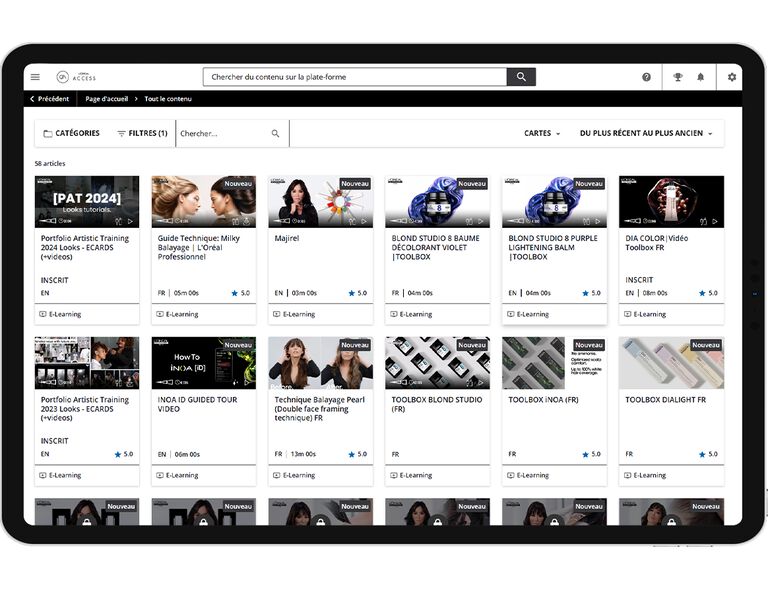The width and height of the screenshot is (768, 589).
Task: Click the DIA COLOR thumbnail image
Action: (x=671, y=202)
